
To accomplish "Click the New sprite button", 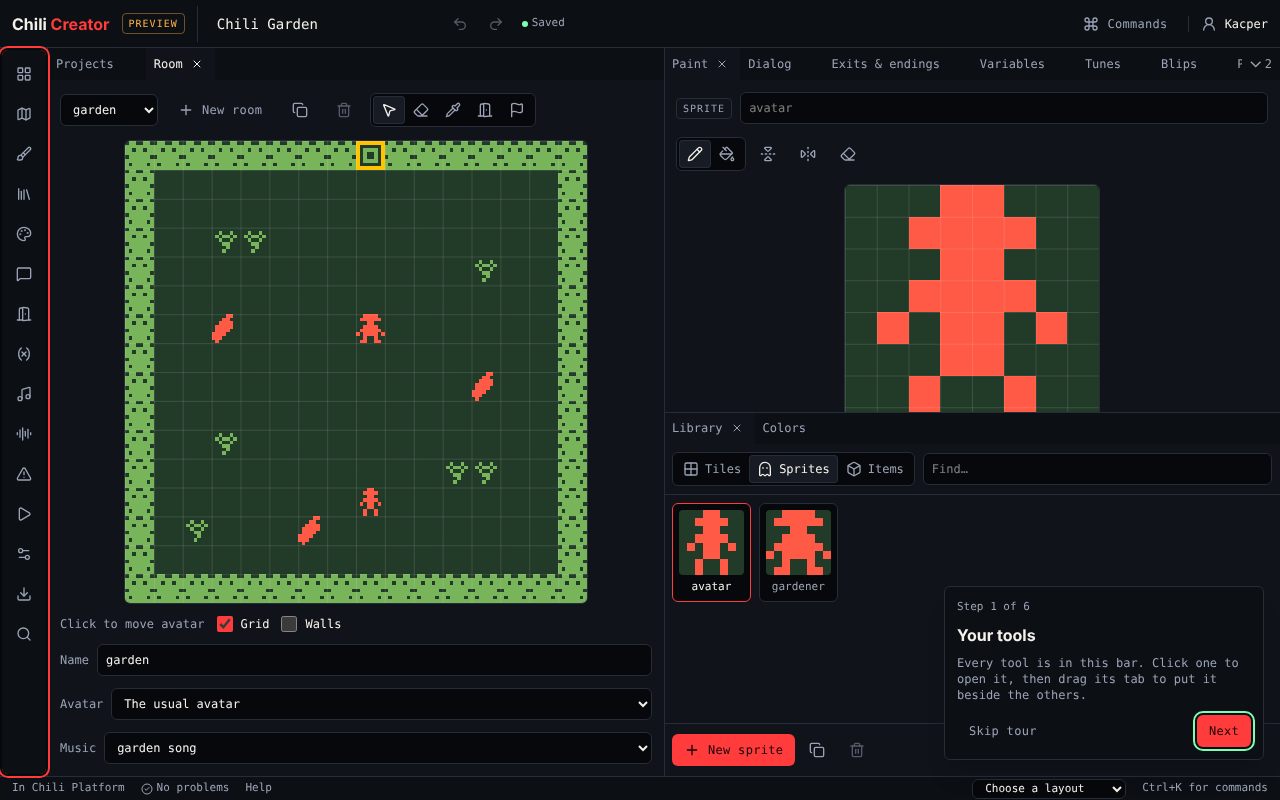I will click(733, 750).
